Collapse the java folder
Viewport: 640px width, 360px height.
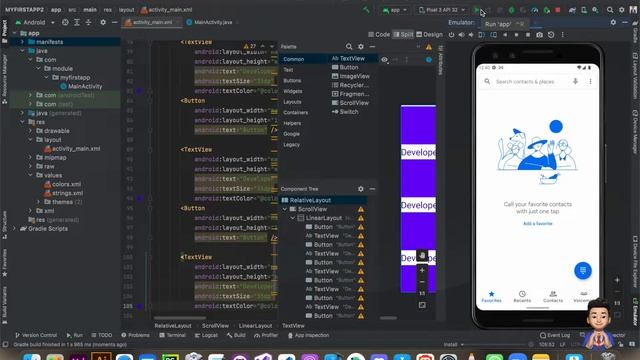pyautogui.click(x=22, y=51)
